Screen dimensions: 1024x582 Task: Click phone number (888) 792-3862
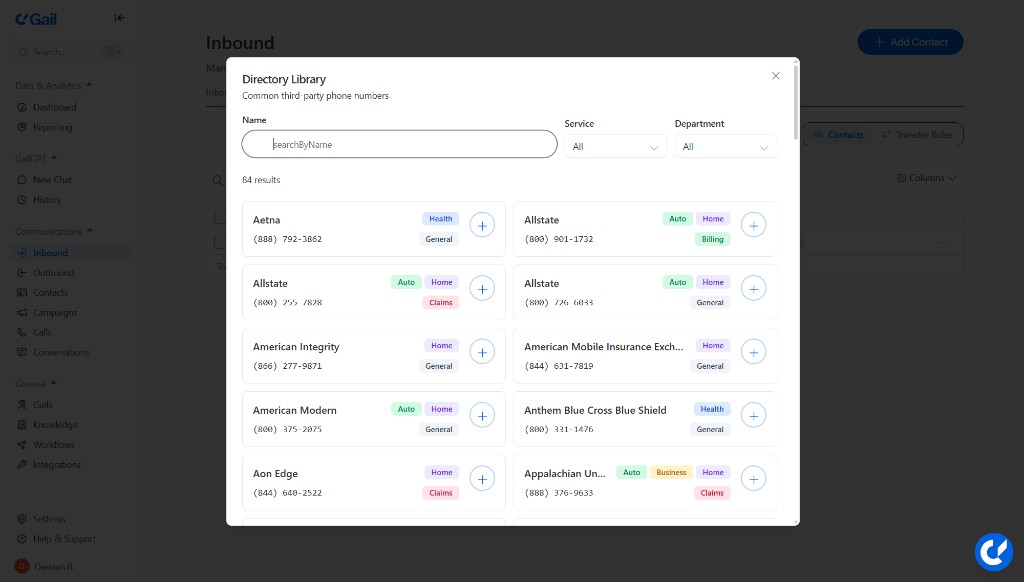tap(287, 239)
